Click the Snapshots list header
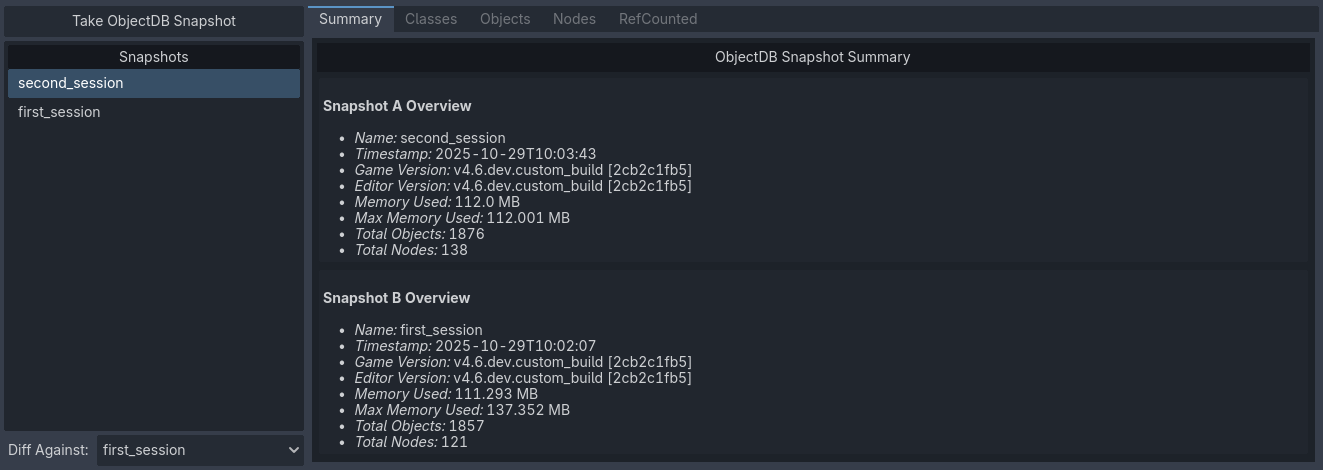Viewport: 1323px width, 470px height. [153, 57]
